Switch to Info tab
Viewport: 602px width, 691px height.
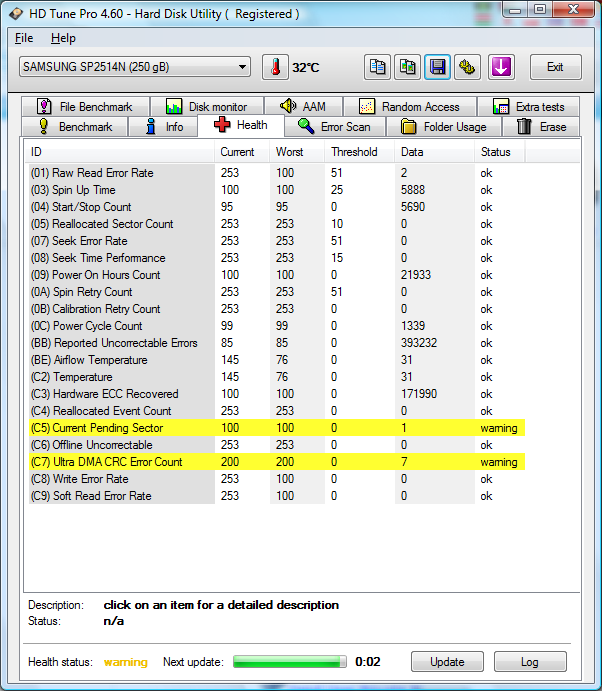pyautogui.click(x=163, y=127)
